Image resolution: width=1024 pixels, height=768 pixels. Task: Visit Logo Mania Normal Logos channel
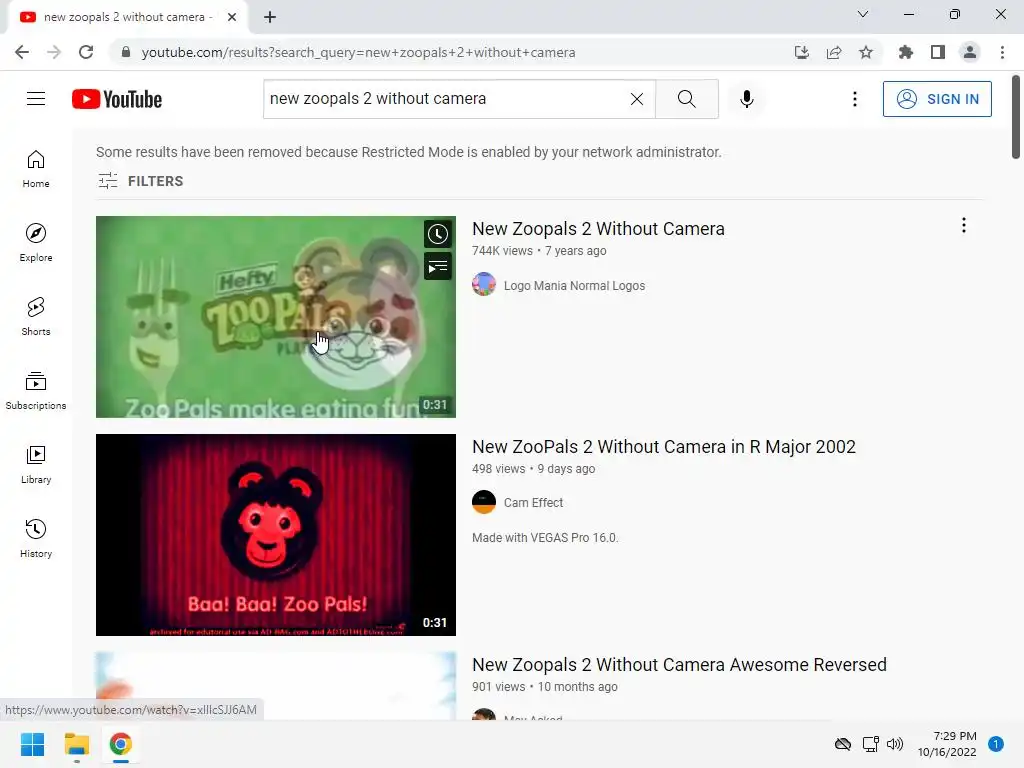pyautogui.click(x=574, y=285)
